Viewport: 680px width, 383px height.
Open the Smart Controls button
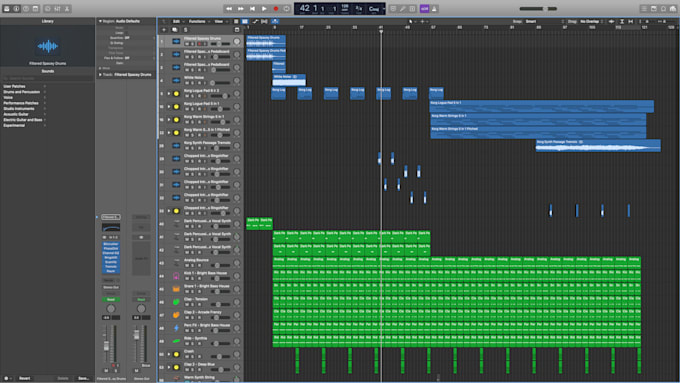click(x=48, y=9)
